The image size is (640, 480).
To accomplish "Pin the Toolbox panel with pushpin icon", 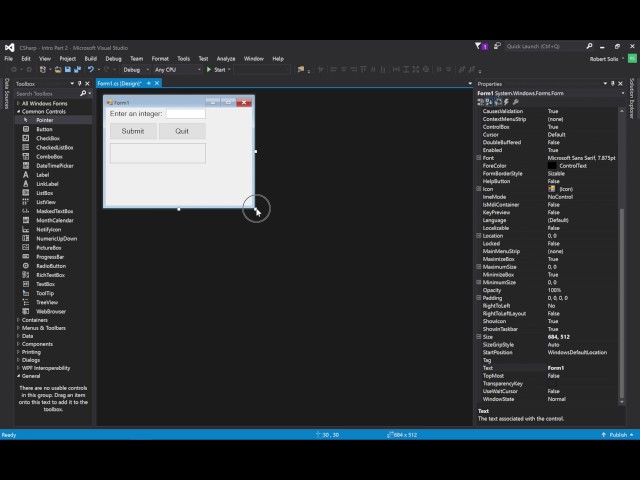I will [x=80, y=84].
